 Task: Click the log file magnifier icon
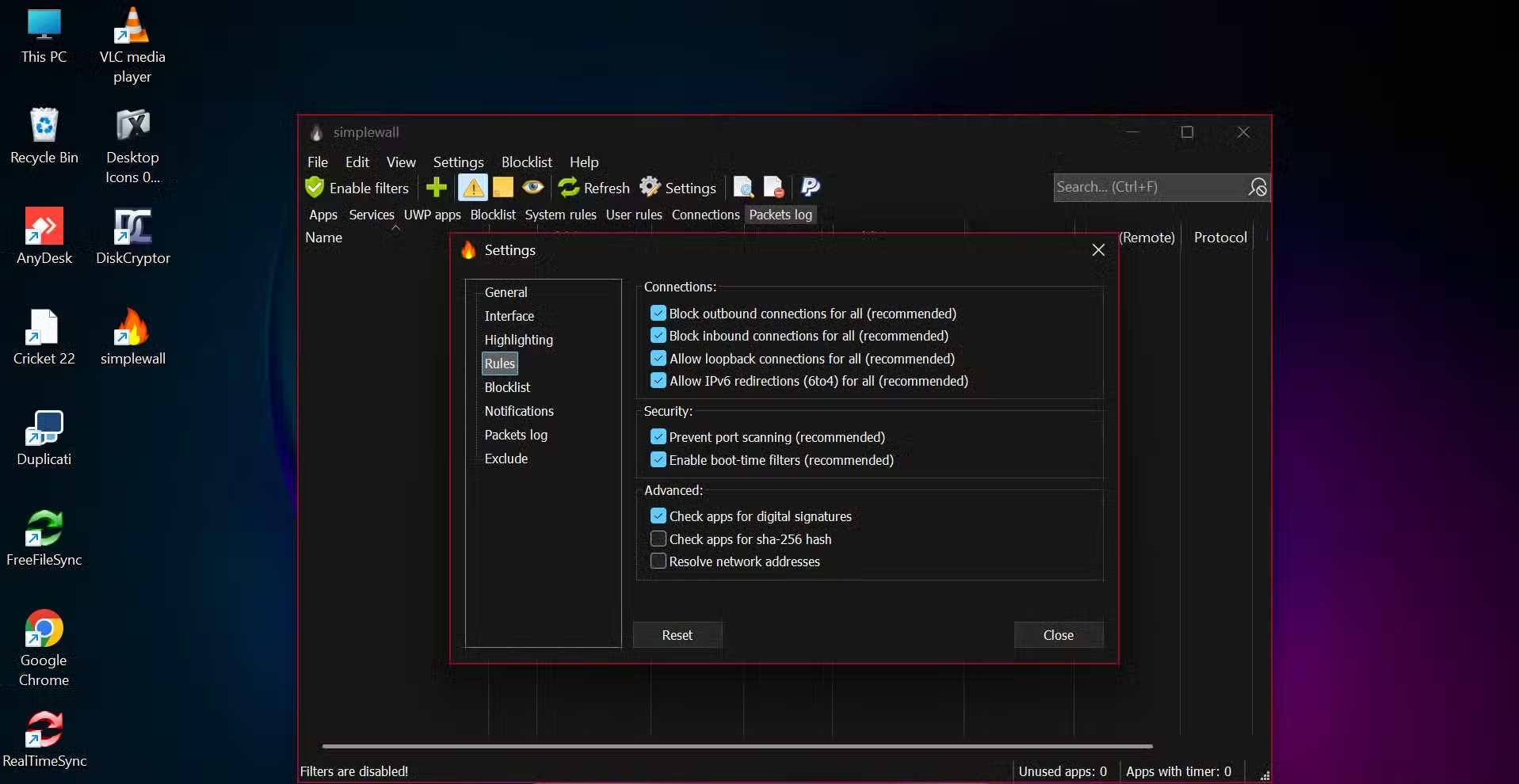[x=743, y=188]
